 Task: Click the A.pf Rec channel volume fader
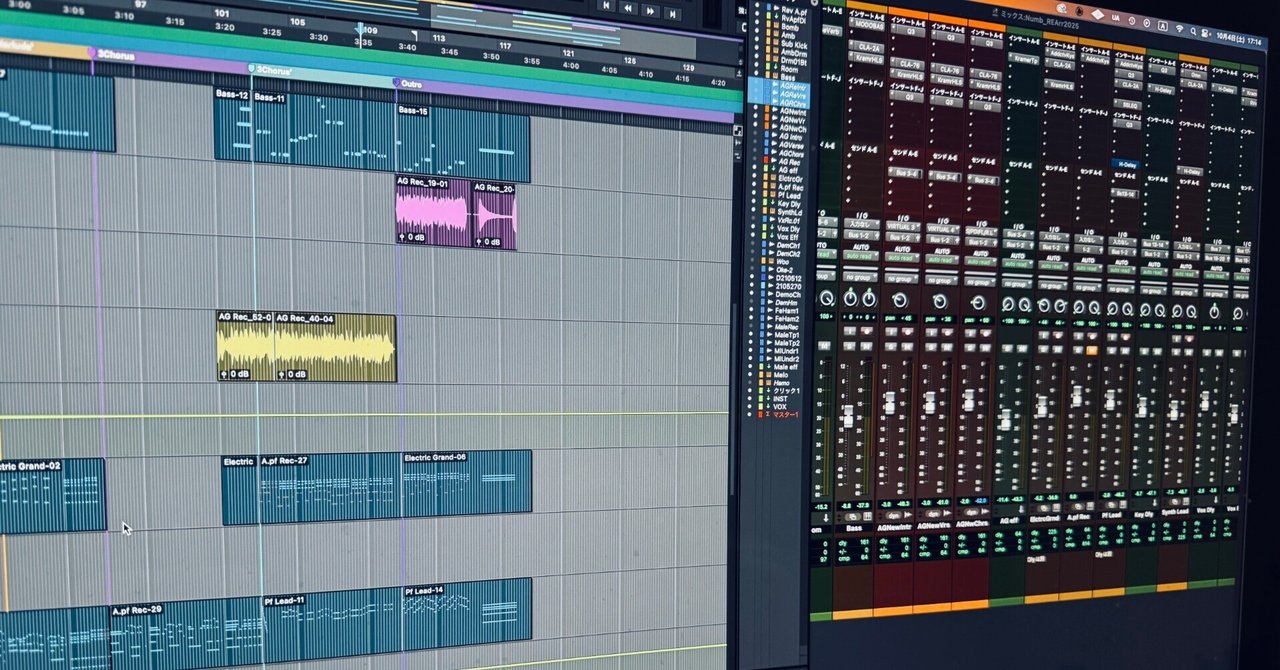pyautogui.click(x=1077, y=395)
